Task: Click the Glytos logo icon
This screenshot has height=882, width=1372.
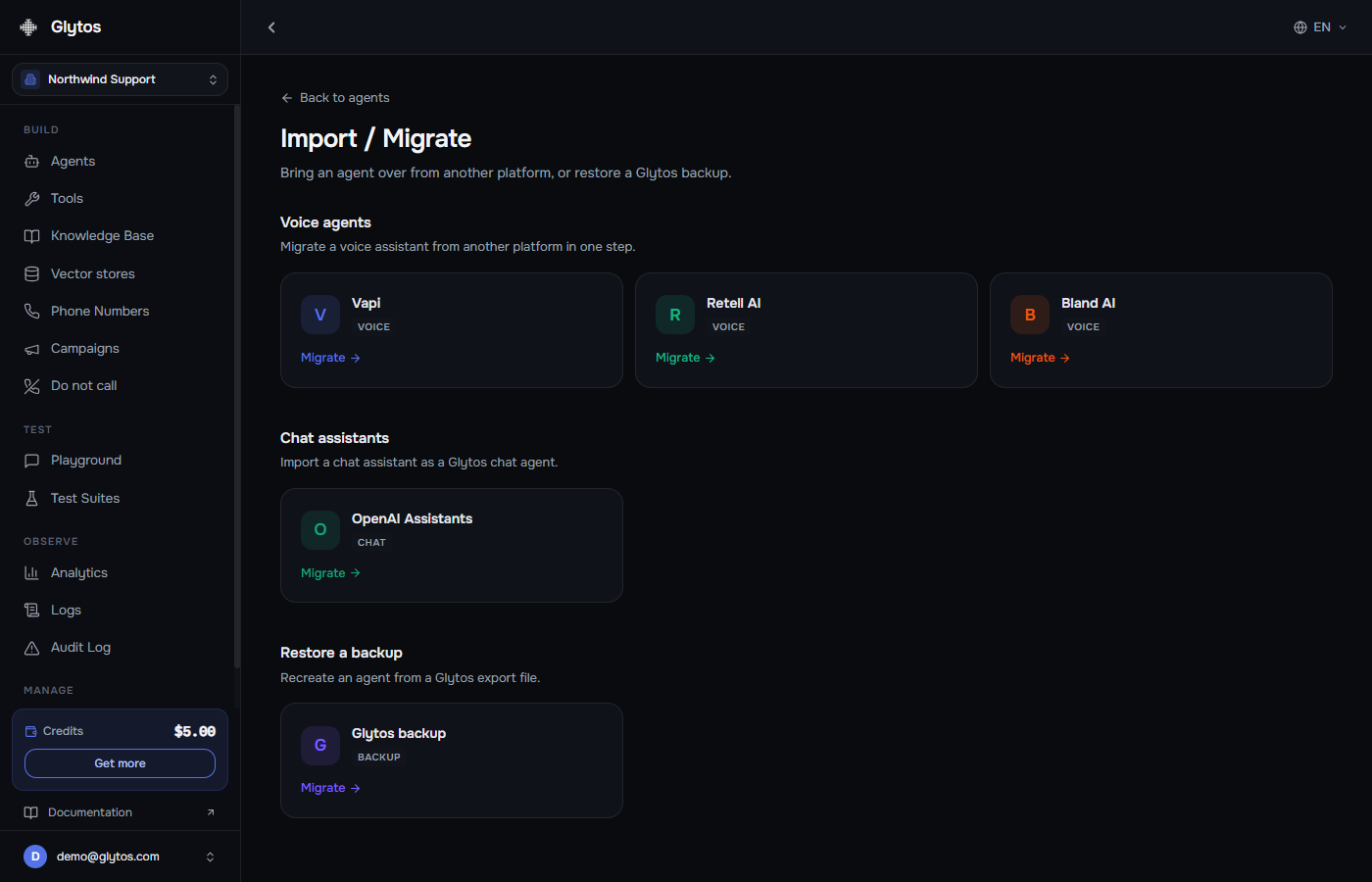Action: point(28,27)
